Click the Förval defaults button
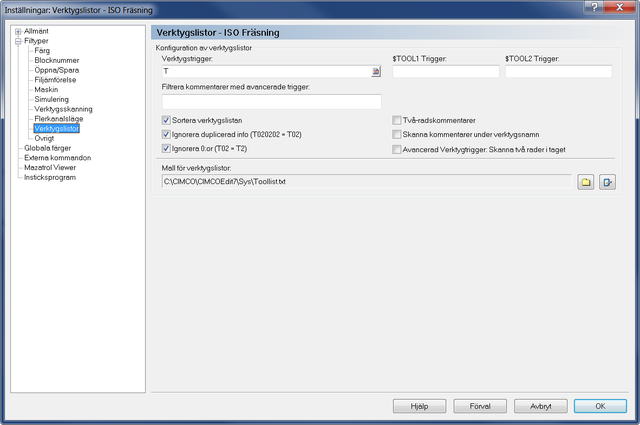 point(480,406)
